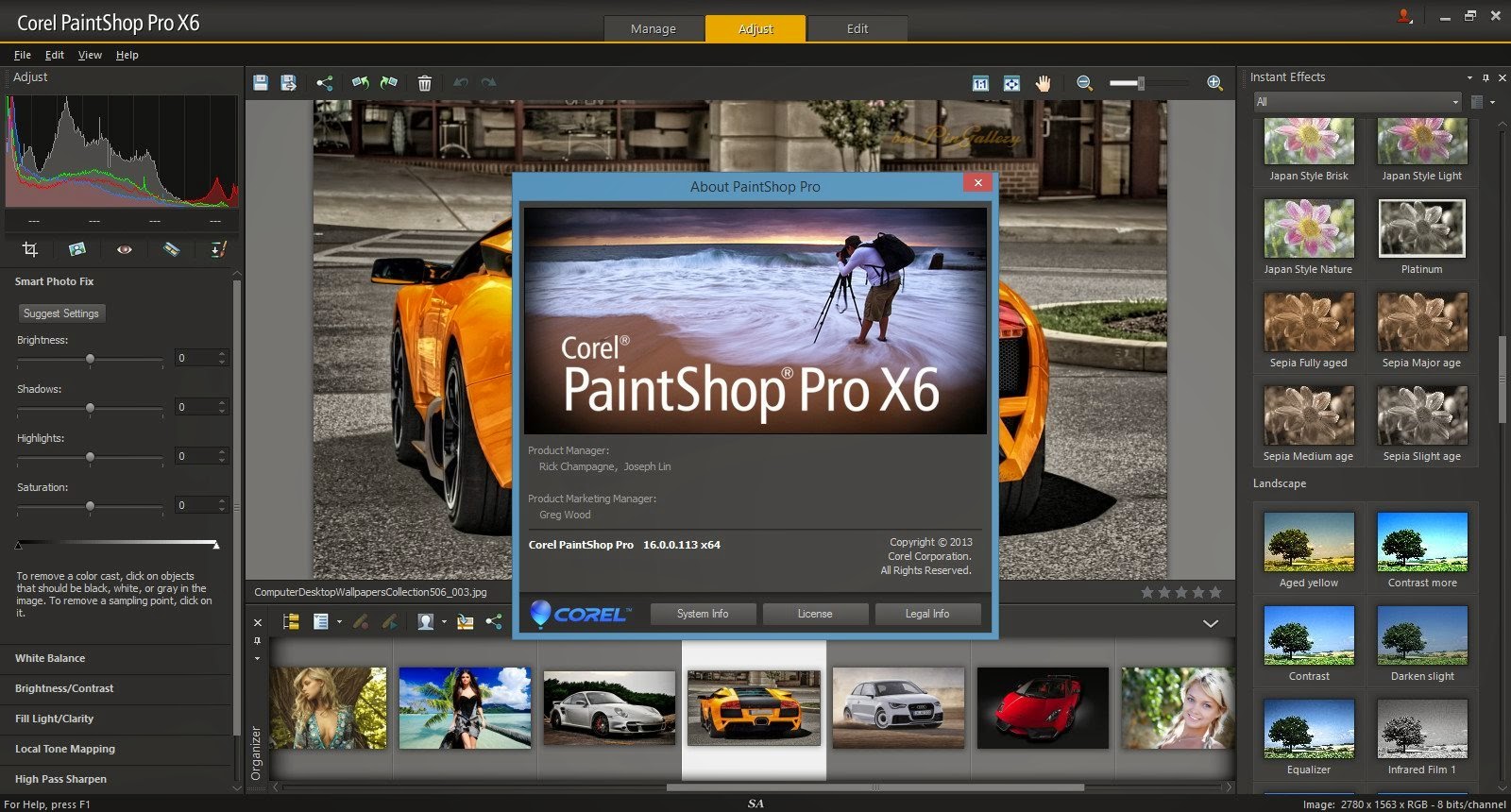Screen dimensions: 1511x812
Task: Click the zoom level slider in the toolbar
Action: pyautogui.click(x=1140, y=83)
